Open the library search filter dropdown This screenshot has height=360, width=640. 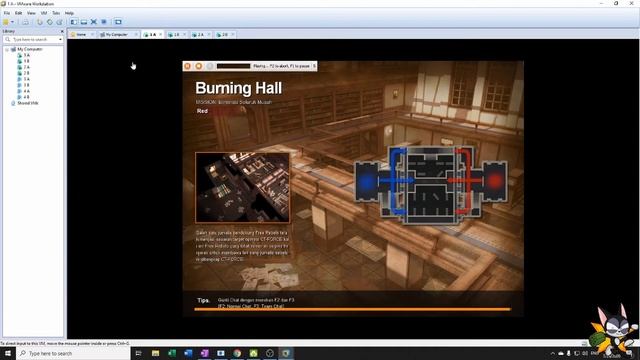pyautogui.click(x=60, y=40)
